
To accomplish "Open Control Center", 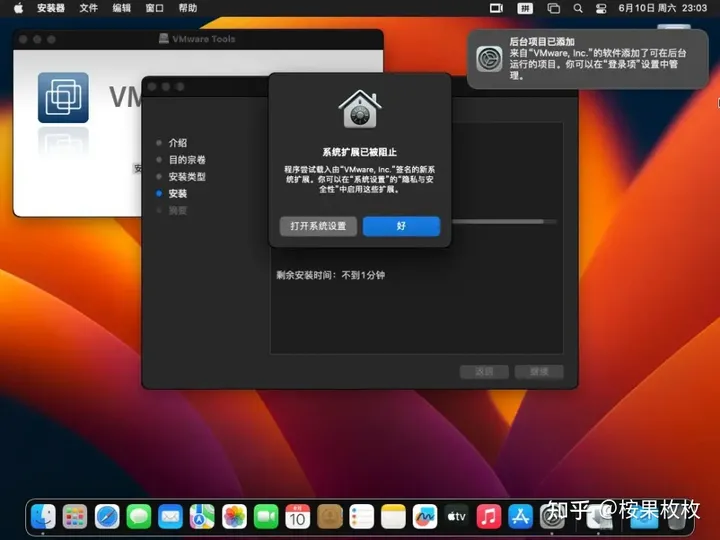I will tap(601, 8).
